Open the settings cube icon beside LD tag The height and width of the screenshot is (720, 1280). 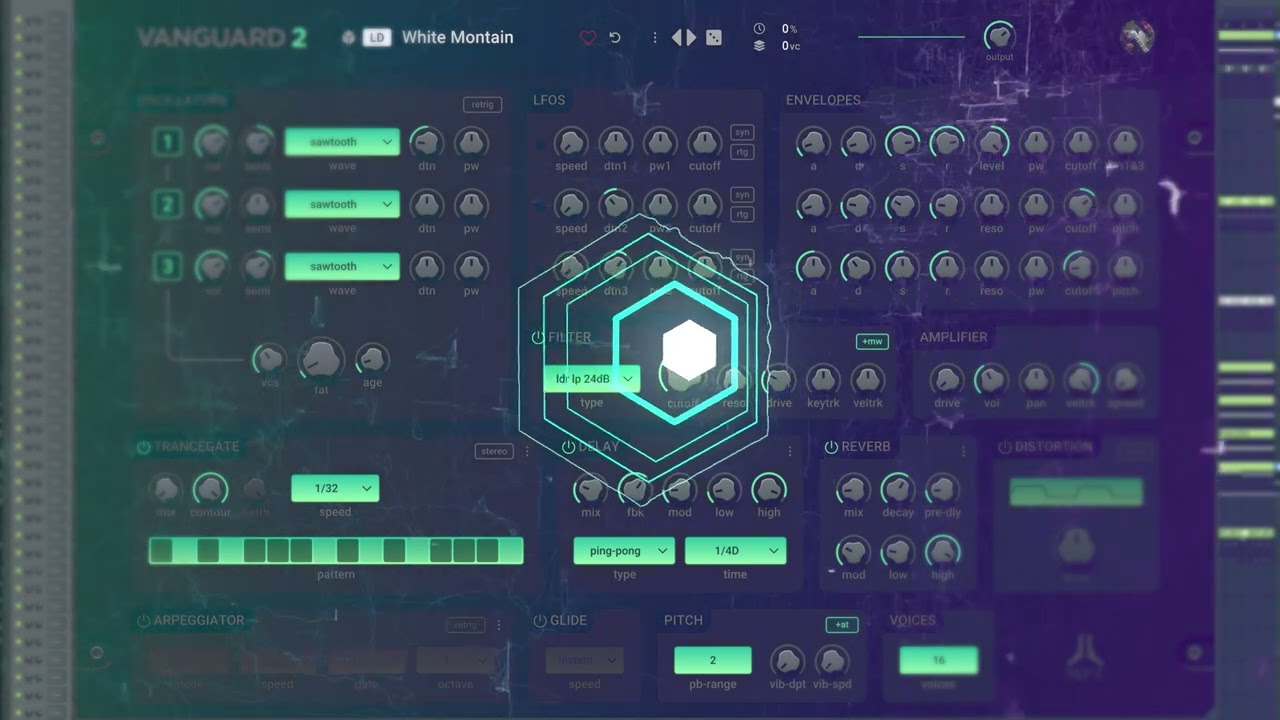[348, 38]
